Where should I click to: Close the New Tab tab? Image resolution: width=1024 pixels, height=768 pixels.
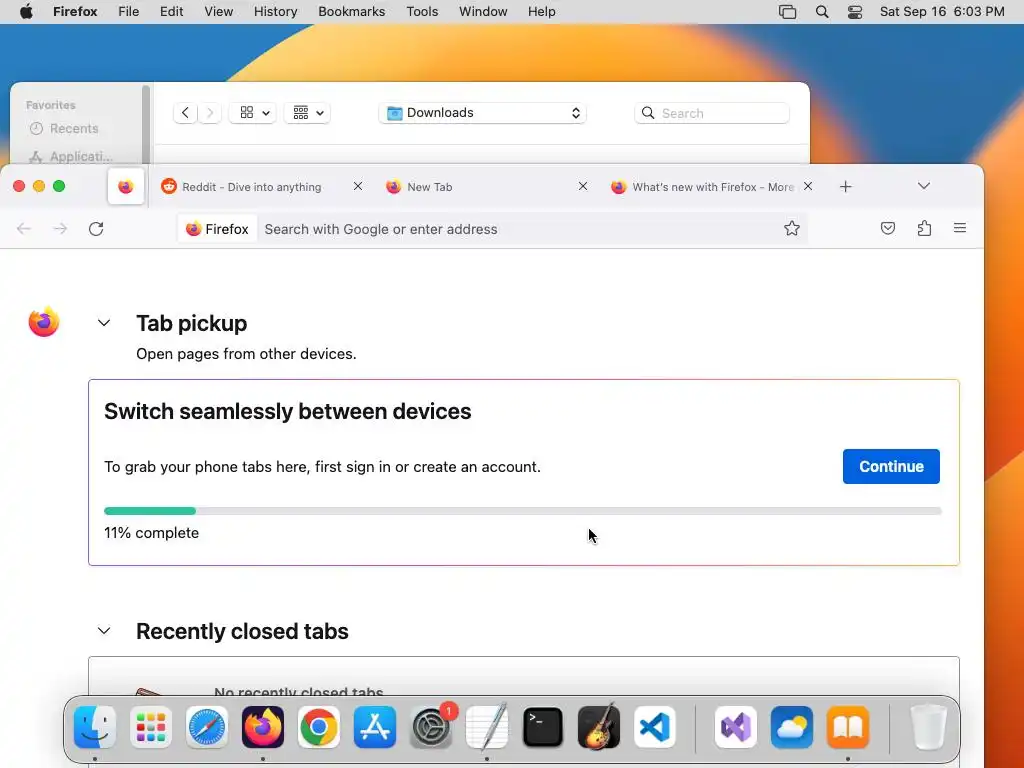tap(583, 186)
